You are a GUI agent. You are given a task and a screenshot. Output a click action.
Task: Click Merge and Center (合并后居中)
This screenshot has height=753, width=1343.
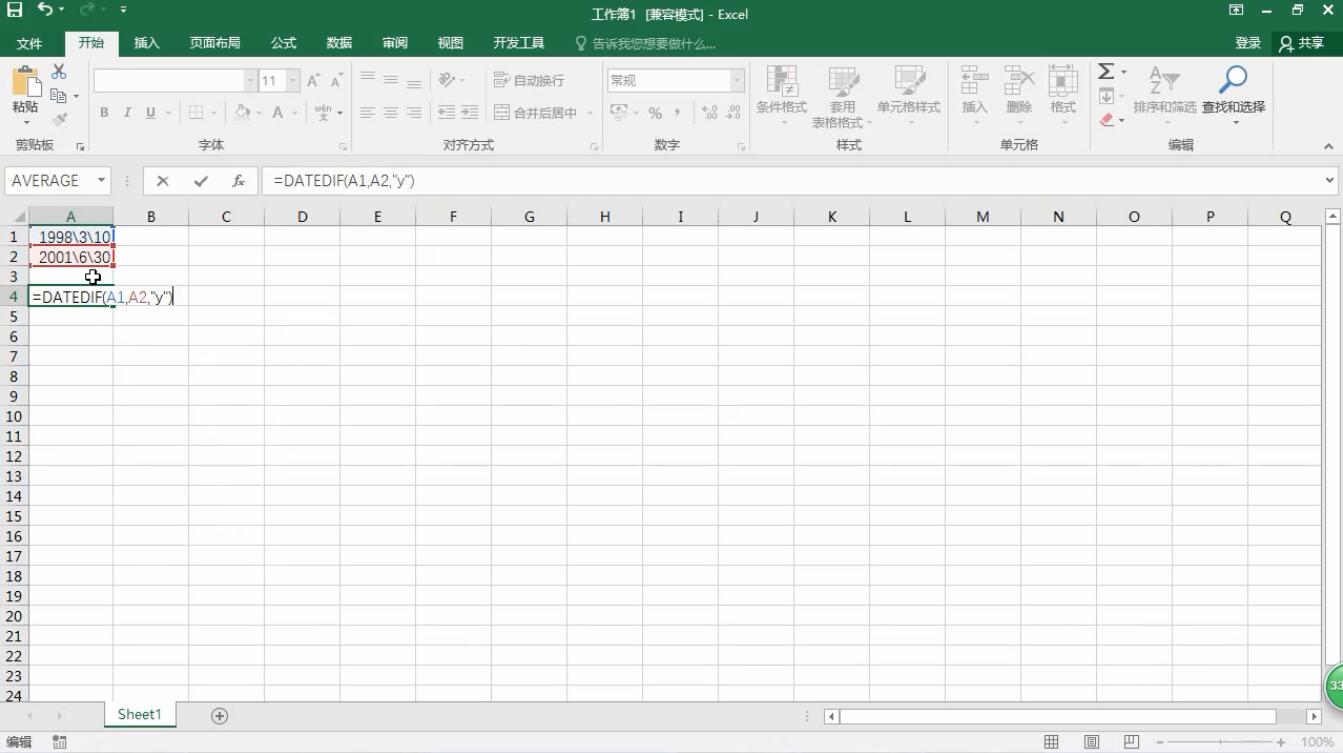537,113
